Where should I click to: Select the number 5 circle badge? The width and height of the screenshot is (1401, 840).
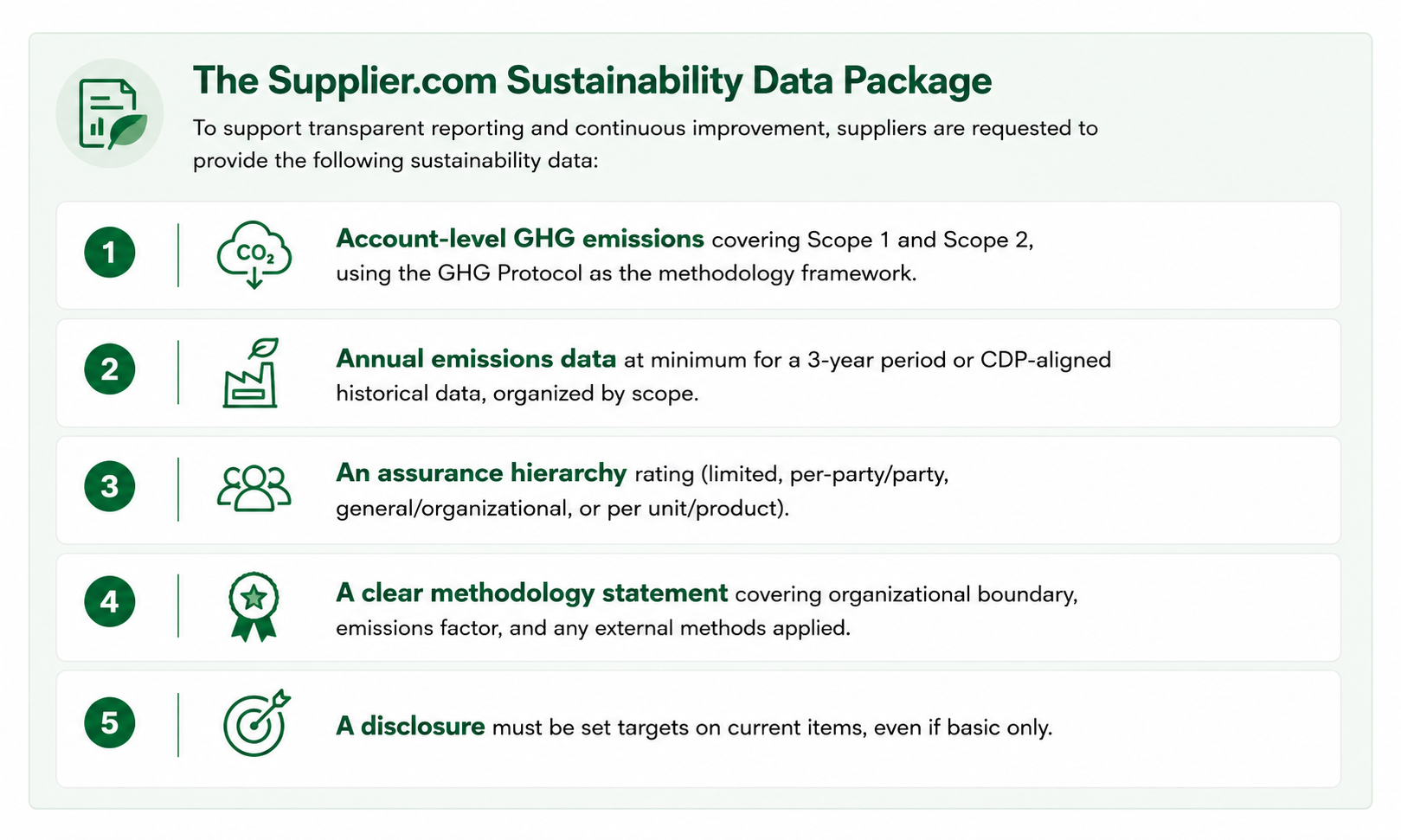pos(110,722)
